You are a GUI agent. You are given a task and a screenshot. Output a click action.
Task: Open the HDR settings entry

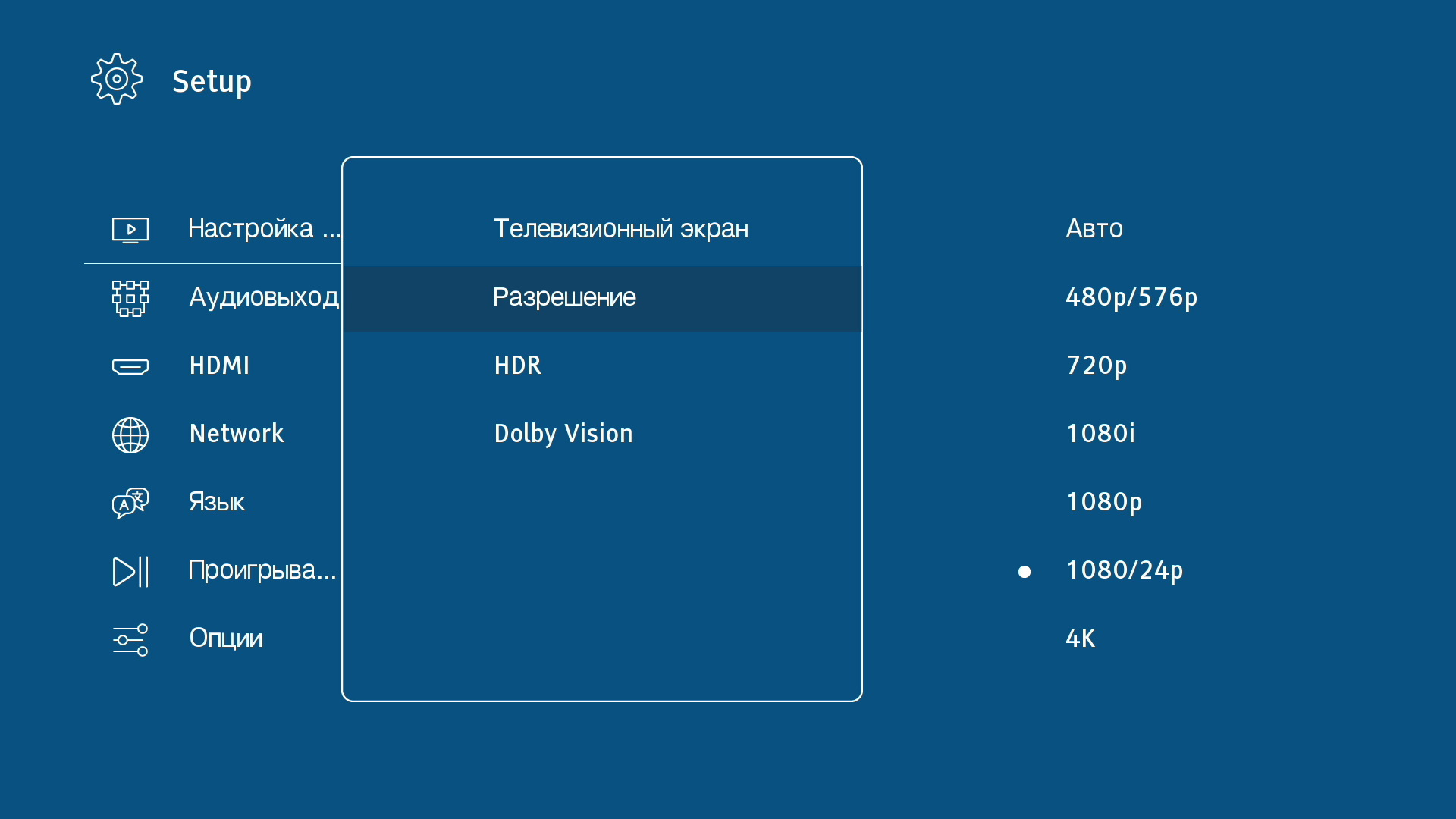coord(517,366)
